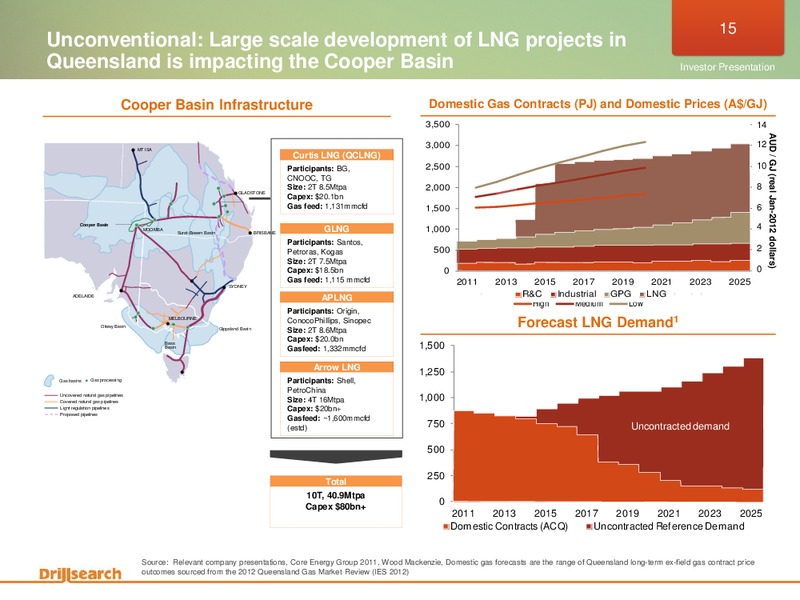This screenshot has height=600, width=800.
Task: Select the APLNG orange header bar
Action: (336, 297)
